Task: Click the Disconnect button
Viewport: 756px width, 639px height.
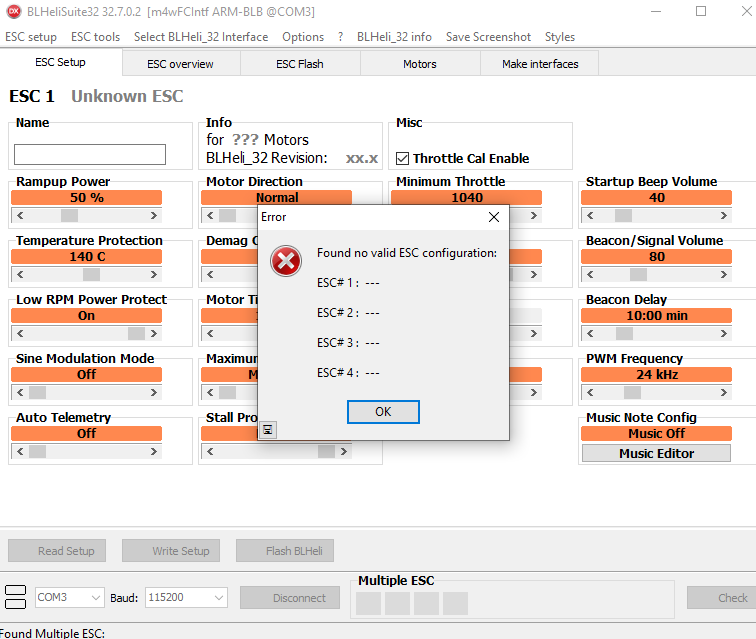Action: tap(290, 598)
